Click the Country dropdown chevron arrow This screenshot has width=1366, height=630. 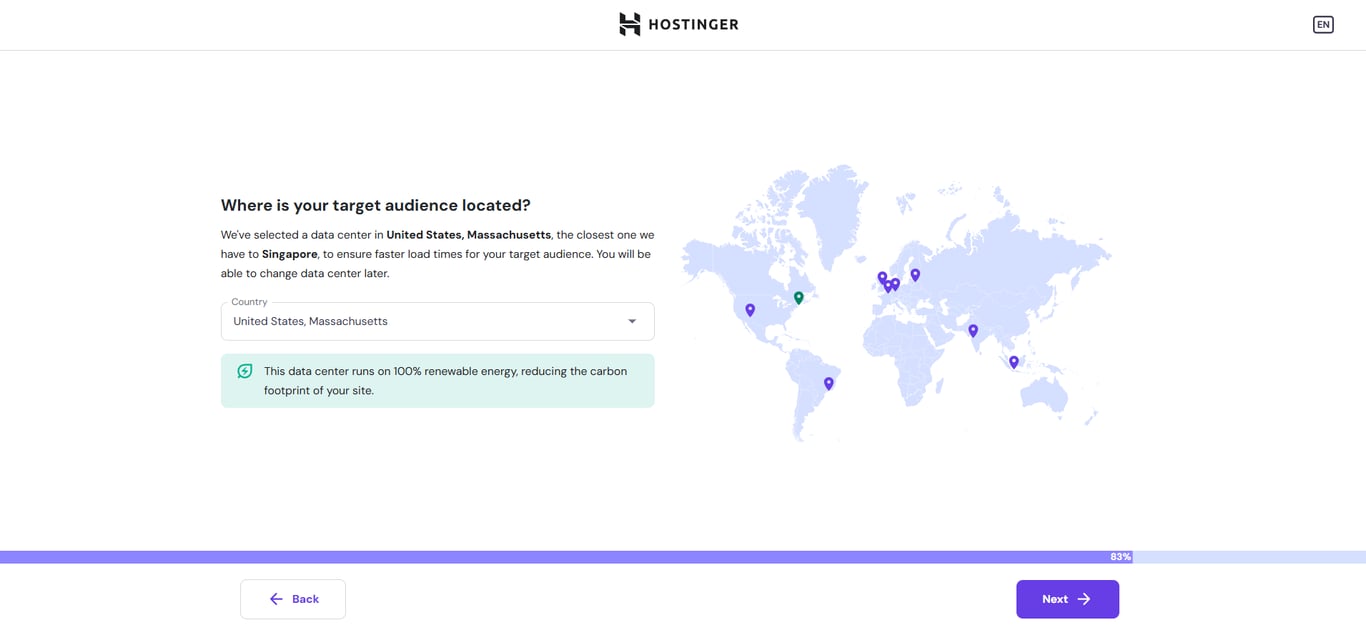[x=631, y=321]
